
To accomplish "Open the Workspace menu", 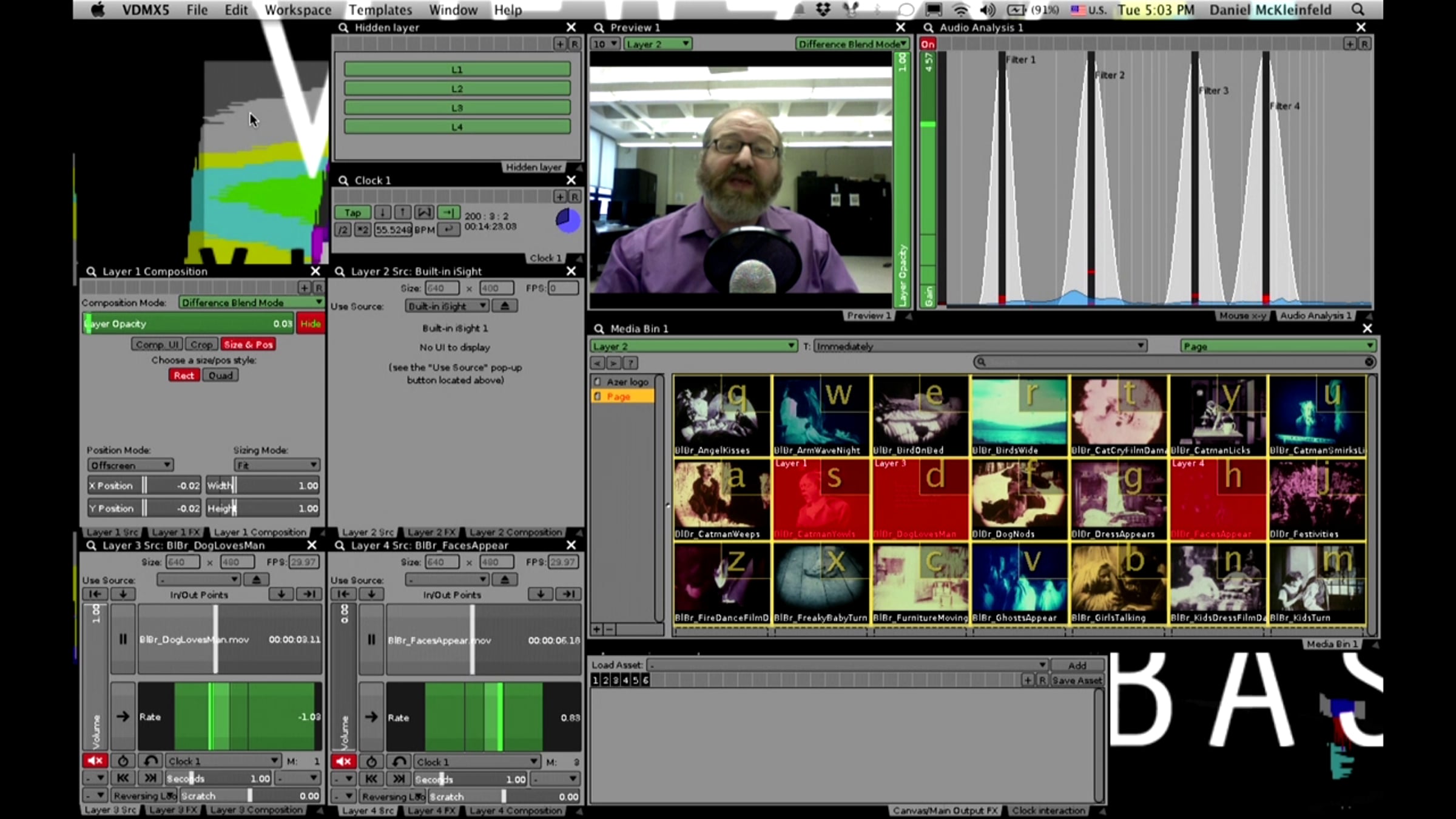I will (298, 10).
